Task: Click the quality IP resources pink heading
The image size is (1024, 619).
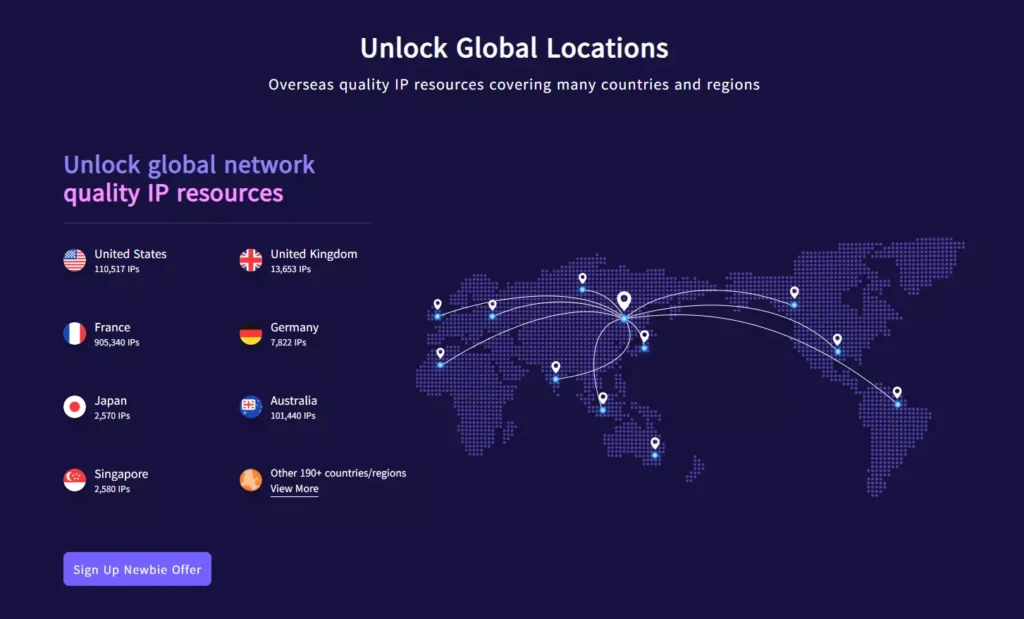Action: (x=173, y=193)
